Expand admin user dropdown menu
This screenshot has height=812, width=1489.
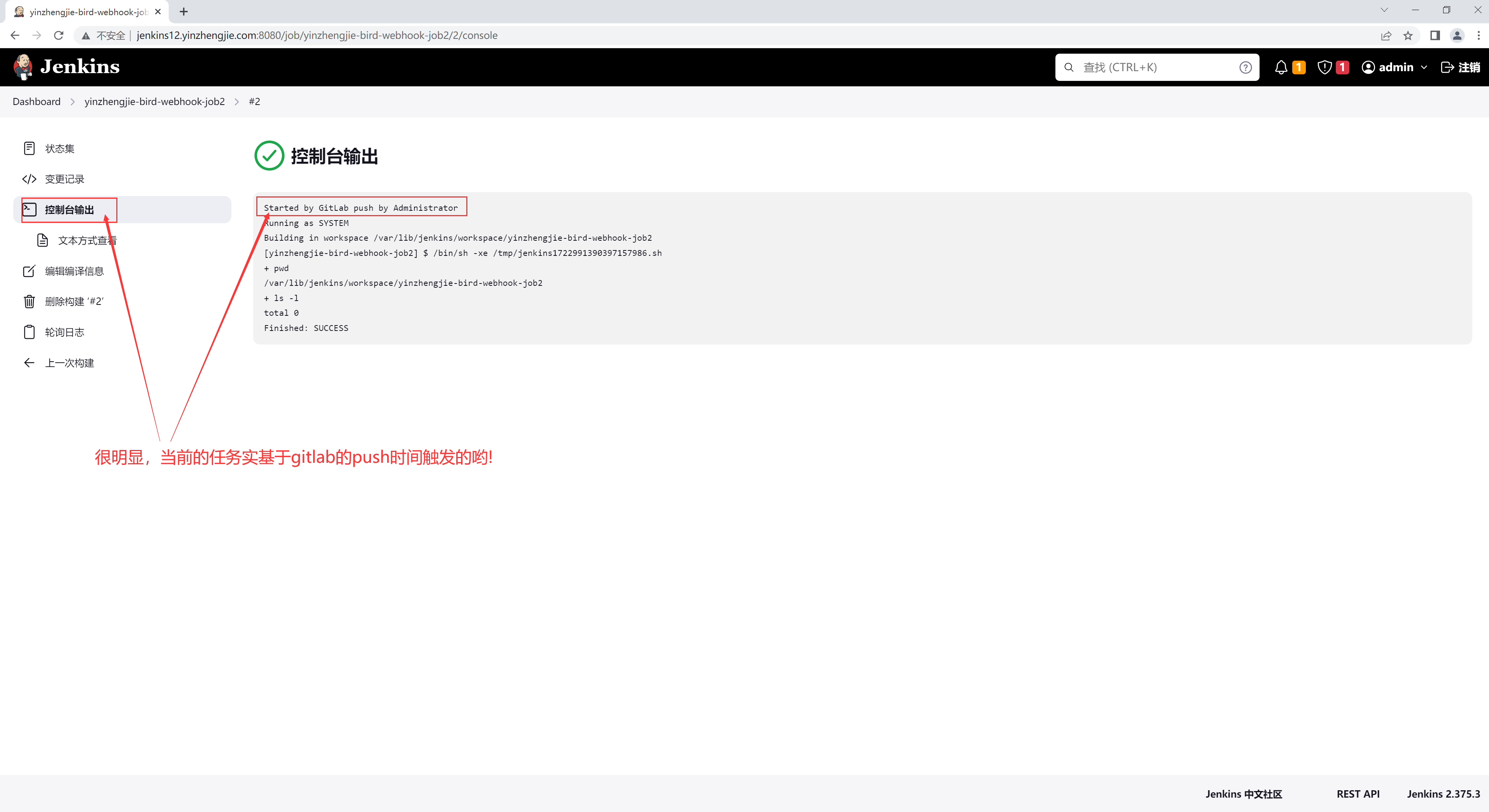point(1424,68)
